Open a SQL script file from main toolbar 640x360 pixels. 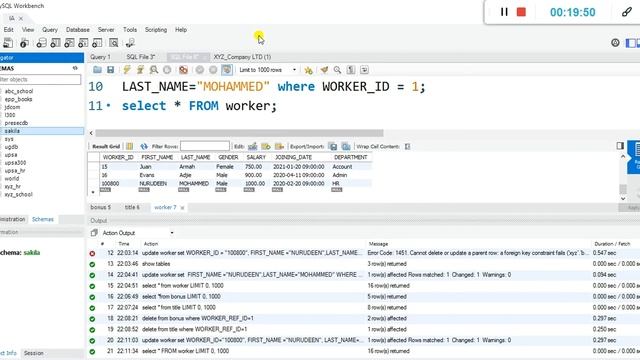click(x=8, y=43)
